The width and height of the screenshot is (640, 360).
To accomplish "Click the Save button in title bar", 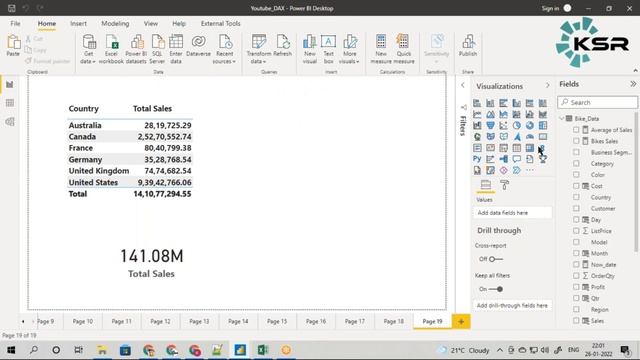I will coord(11,8).
